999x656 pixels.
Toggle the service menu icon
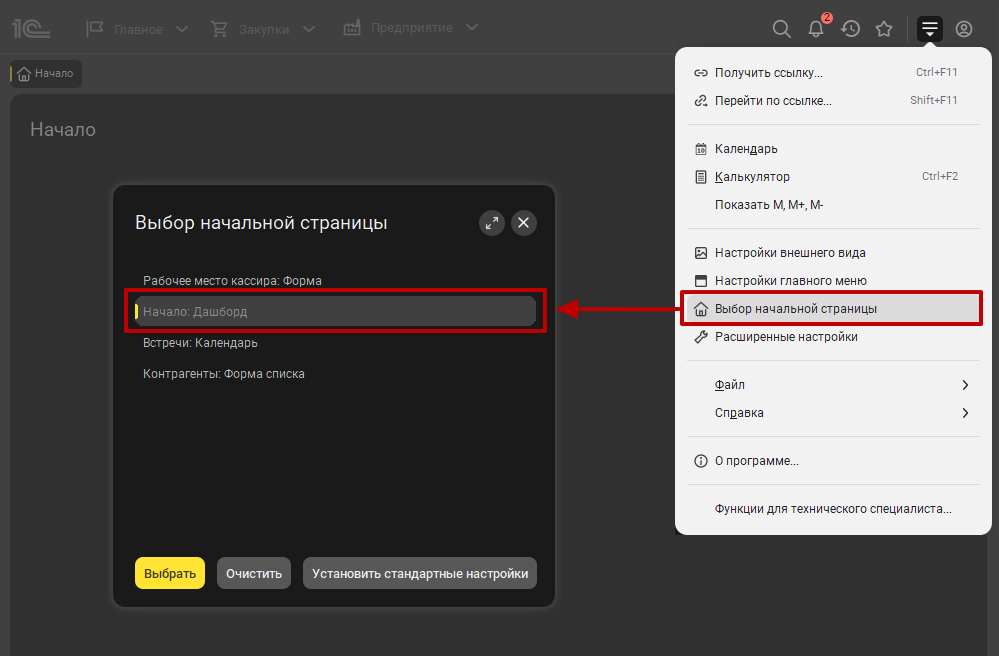[930, 29]
